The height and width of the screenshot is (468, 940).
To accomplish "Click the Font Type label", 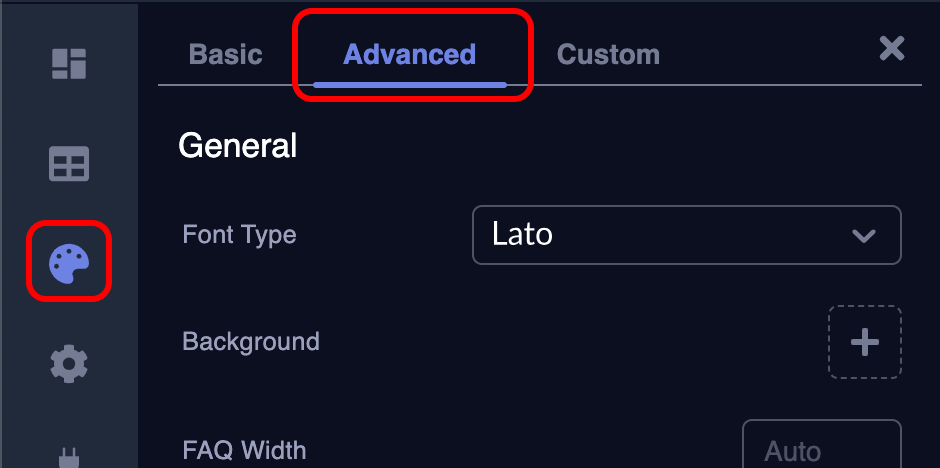I will tap(239, 235).
